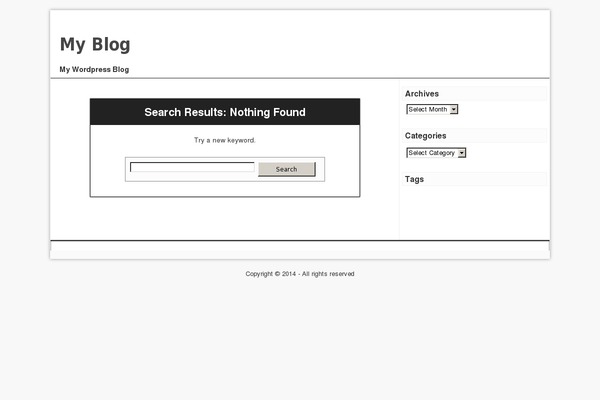Click the Search Results: Nothing Found header
The image size is (600, 400).
(225, 112)
